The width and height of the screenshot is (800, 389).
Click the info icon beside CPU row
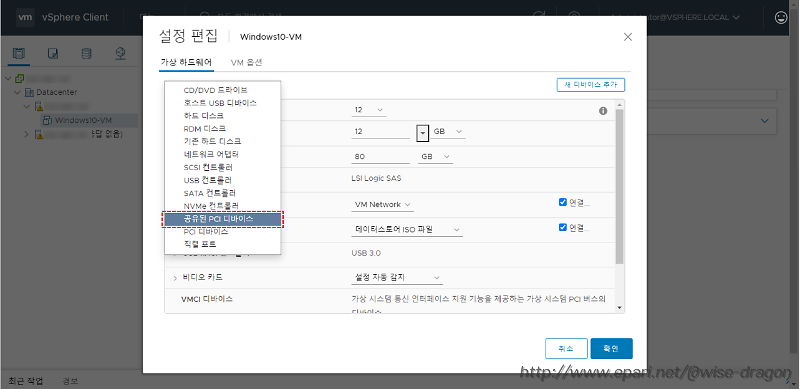(x=603, y=111)
